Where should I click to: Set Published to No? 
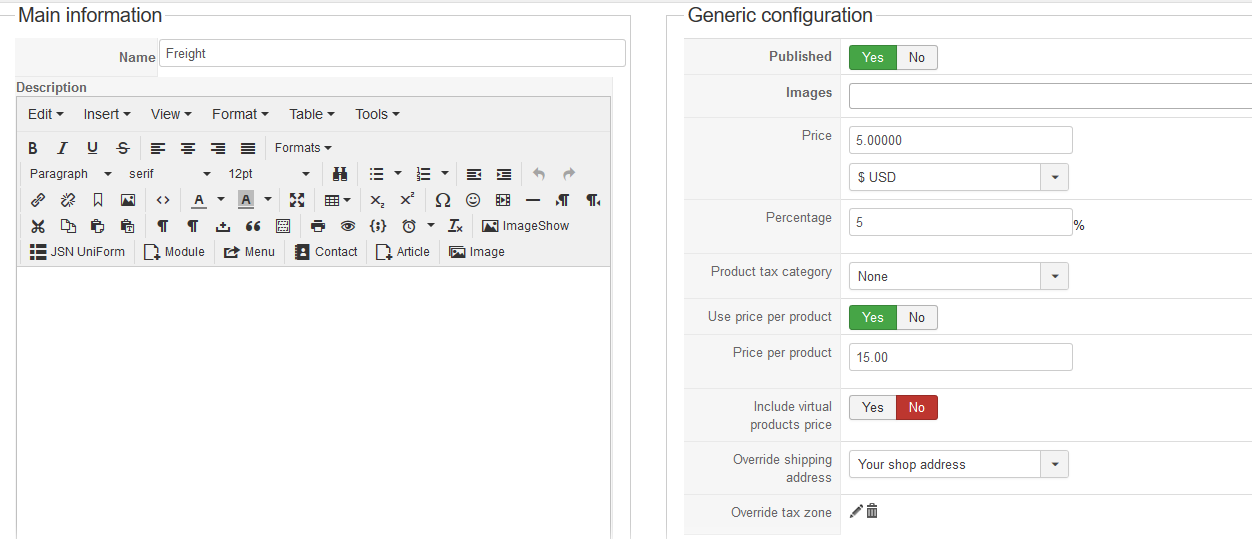917,58
